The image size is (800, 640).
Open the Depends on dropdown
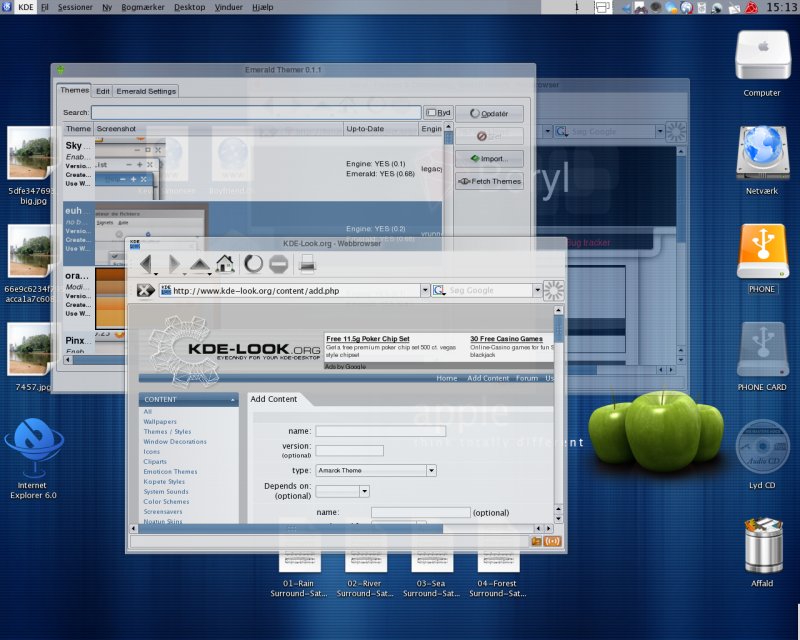pos(364,491)
